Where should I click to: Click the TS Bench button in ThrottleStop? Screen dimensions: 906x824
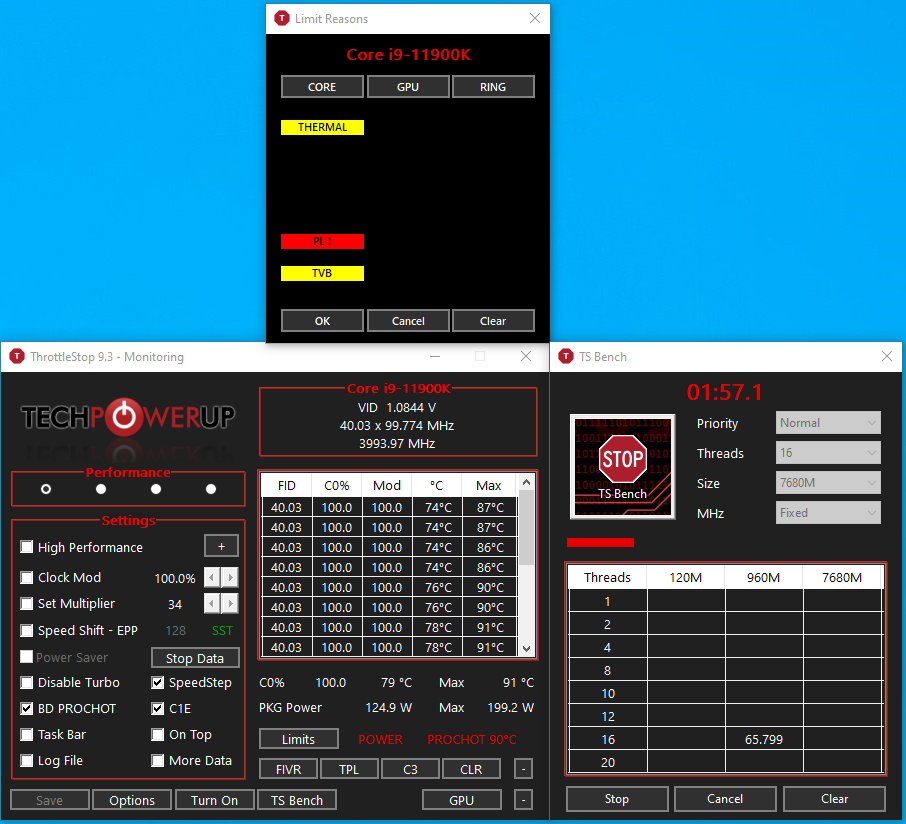coord(297,800)
